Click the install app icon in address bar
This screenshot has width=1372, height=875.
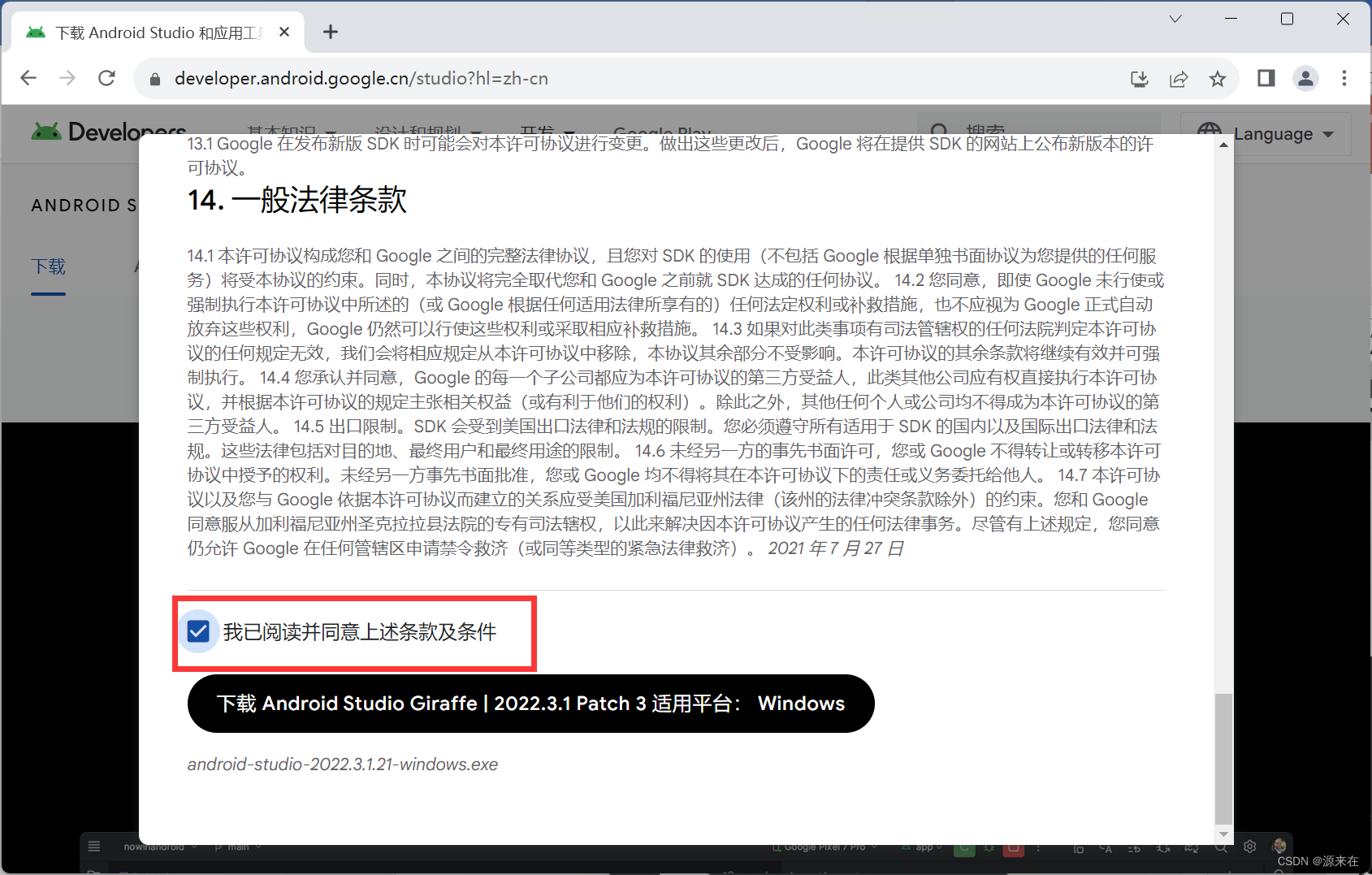[x=1140, y=79]
